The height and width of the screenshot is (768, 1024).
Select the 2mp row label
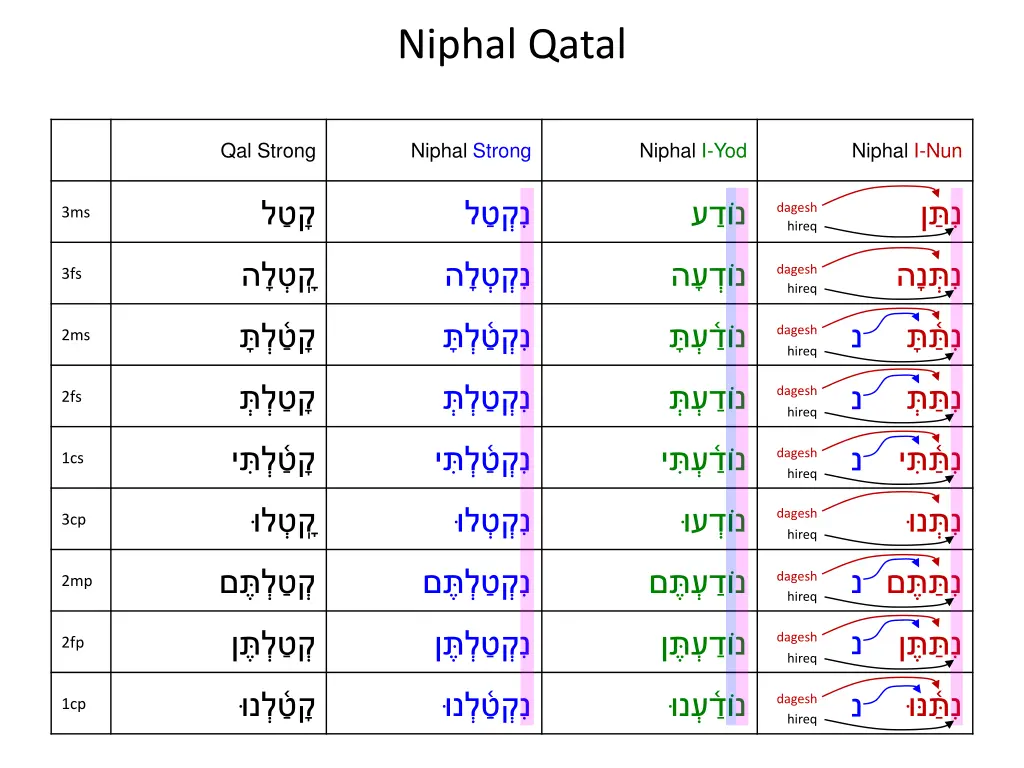[x=76, y=581]
